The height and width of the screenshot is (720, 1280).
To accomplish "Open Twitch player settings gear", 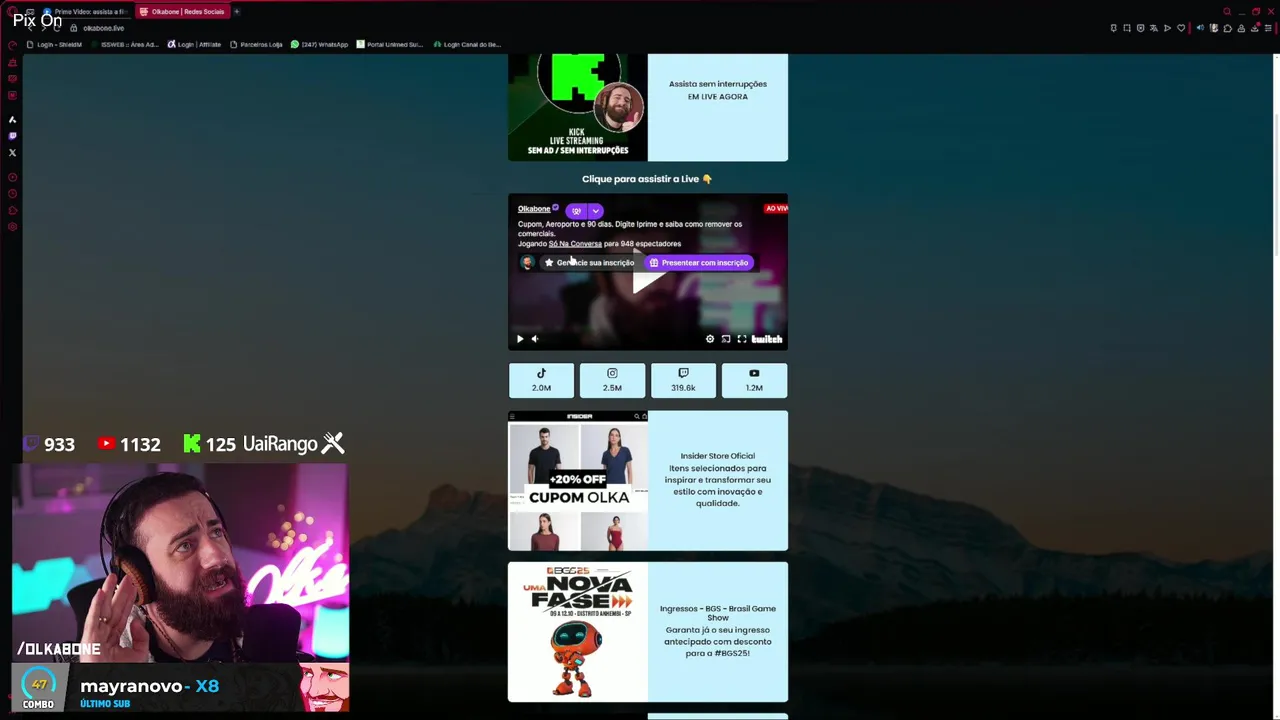I will [710, 339].
